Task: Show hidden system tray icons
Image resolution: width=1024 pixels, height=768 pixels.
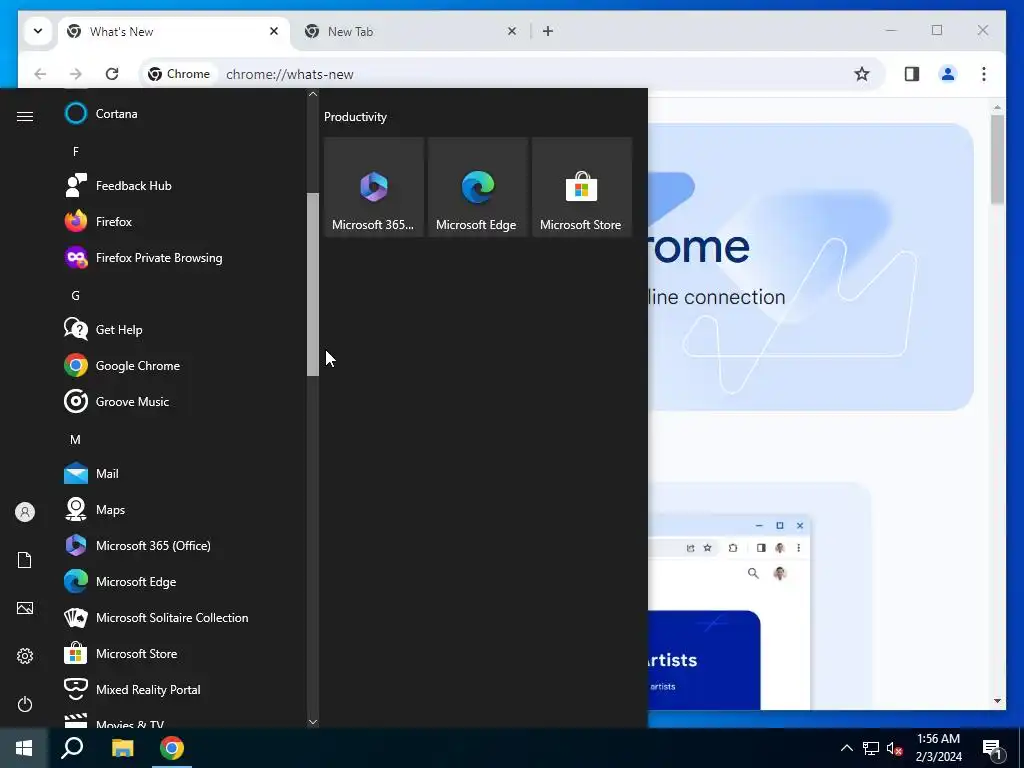Action: pos(846,748)
